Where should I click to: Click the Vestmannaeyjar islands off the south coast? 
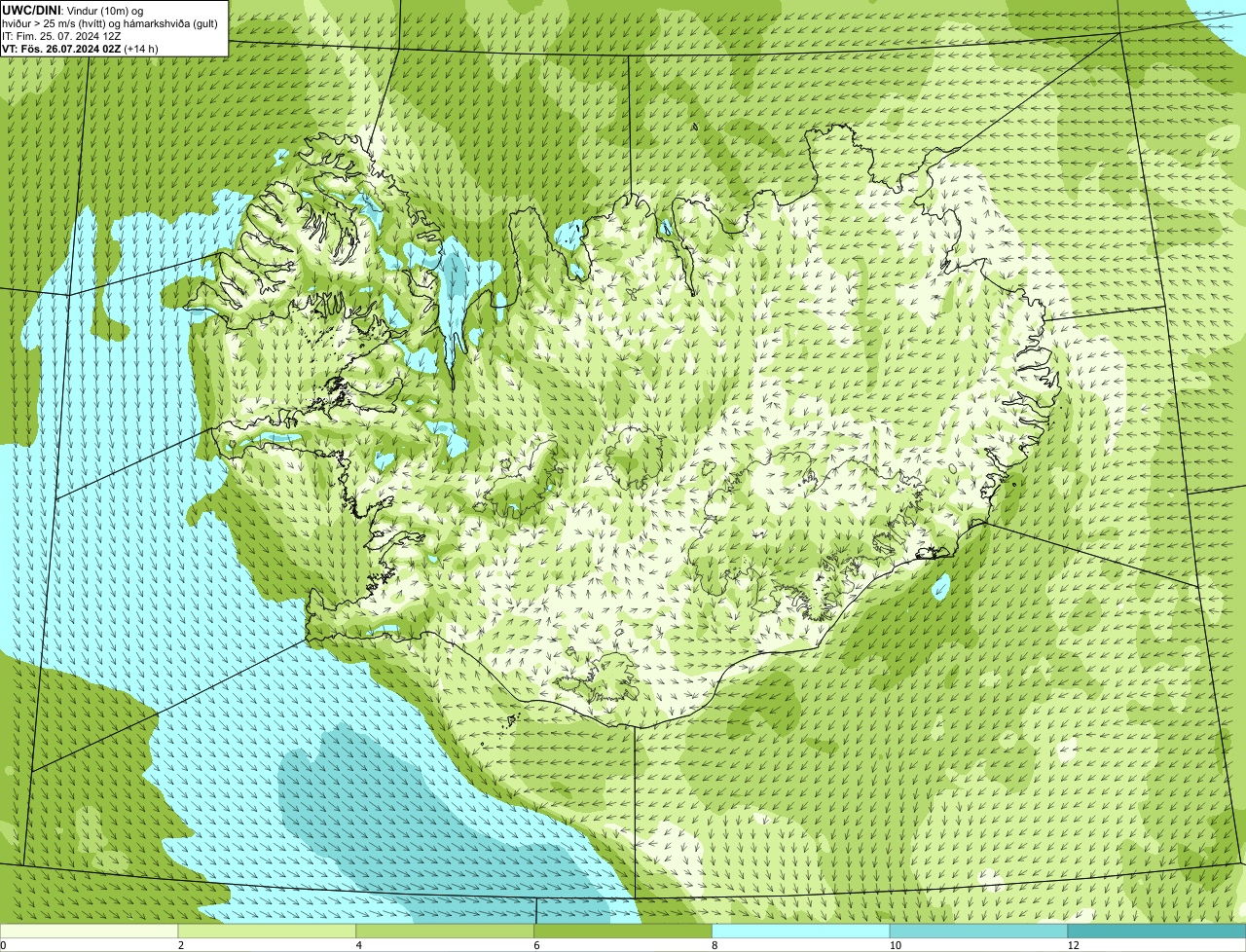512,719
